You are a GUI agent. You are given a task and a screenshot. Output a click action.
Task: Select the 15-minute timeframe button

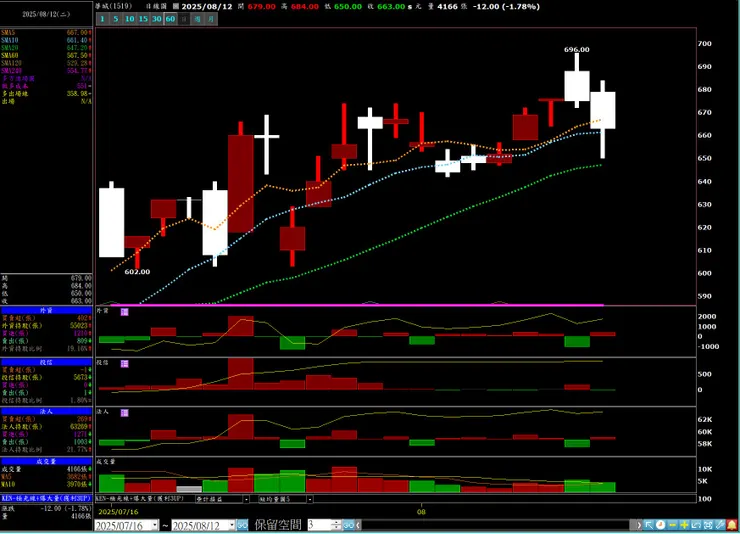143,19
